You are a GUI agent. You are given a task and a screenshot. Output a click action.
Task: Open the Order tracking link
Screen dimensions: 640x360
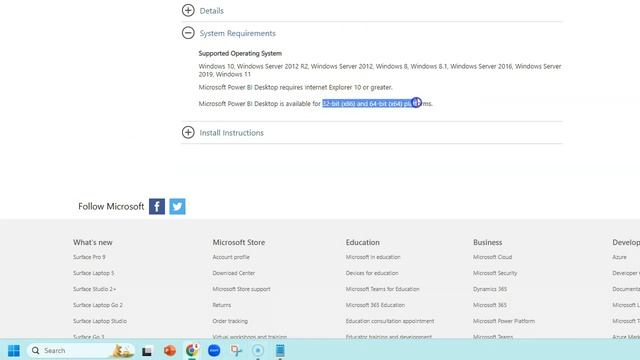(x=230, y=321)
